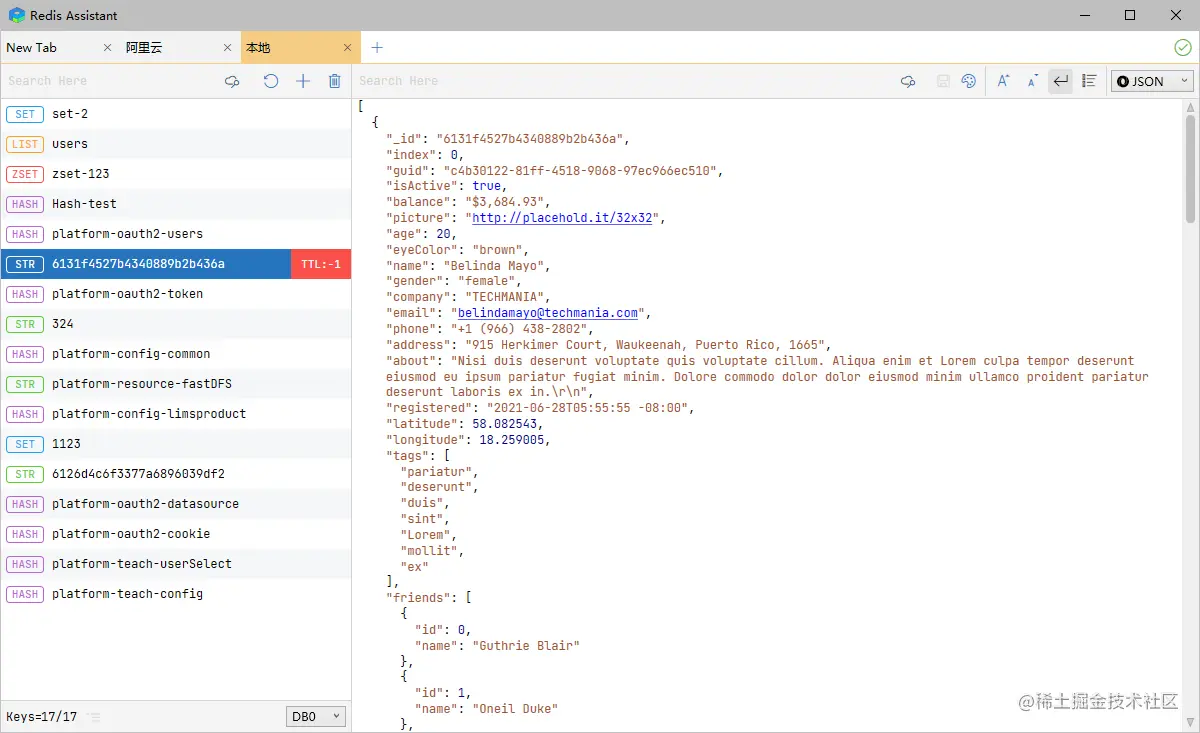Open the platform-oauth2-datasource key
1200x733 pixels.
[x=175, y=504]
